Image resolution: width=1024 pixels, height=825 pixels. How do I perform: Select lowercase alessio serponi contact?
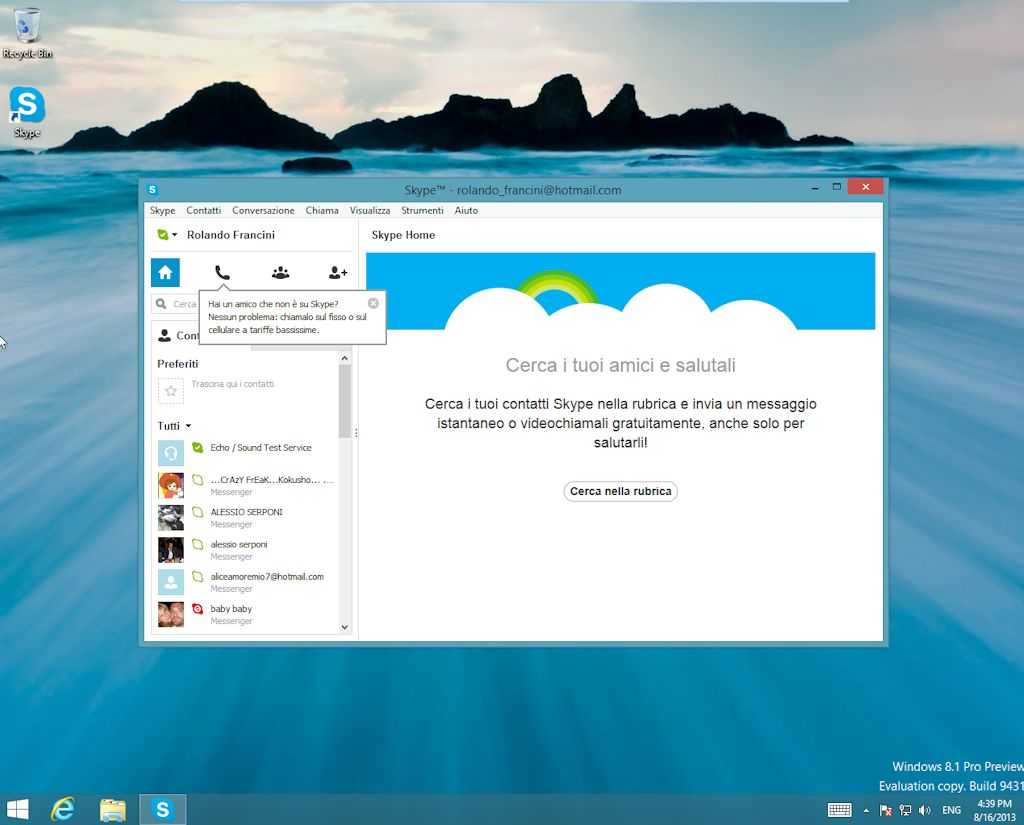[246, 550]
